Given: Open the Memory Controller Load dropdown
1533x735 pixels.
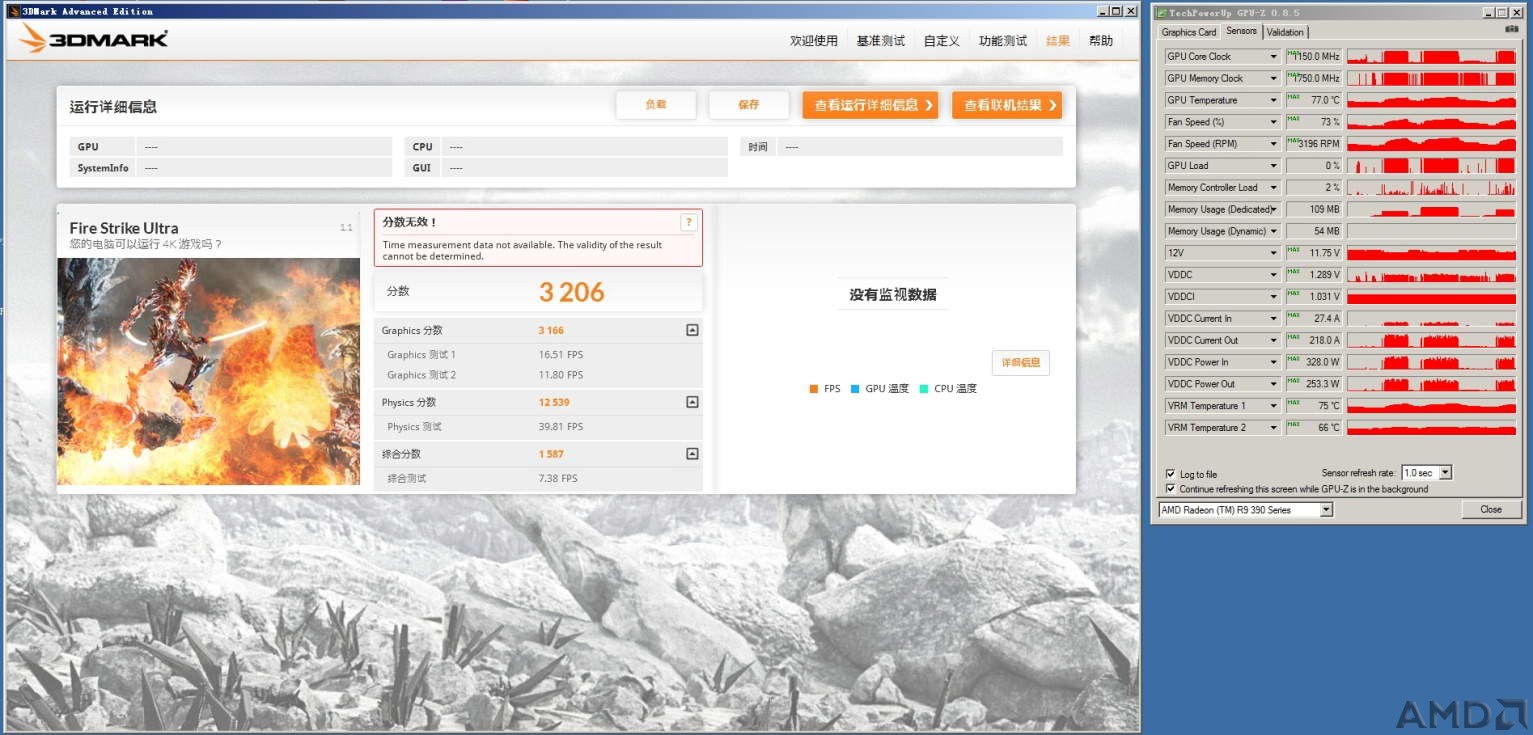Looking at the screenshot, I should pyautogui.click(x=1274, y=188).
